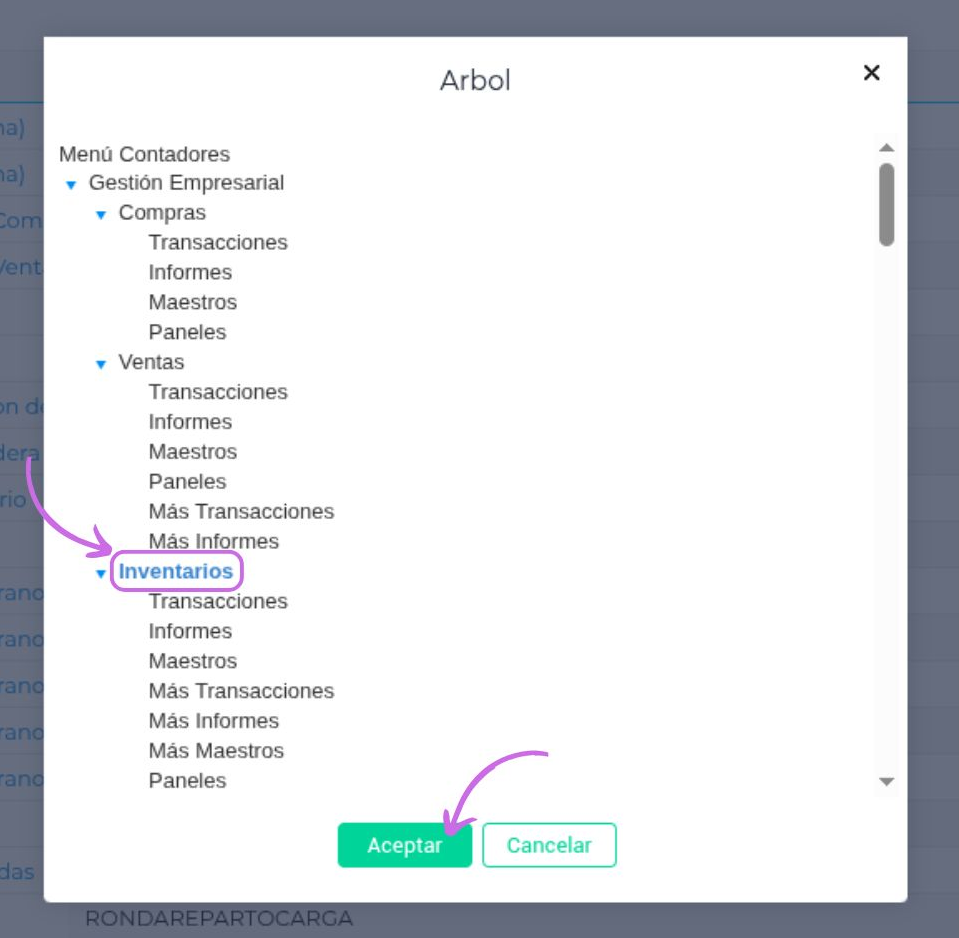Image resolution: width=959 pixels, height=938 pixels.
Task: Select the Gestión Empresarial node
Action: point(186,182)
